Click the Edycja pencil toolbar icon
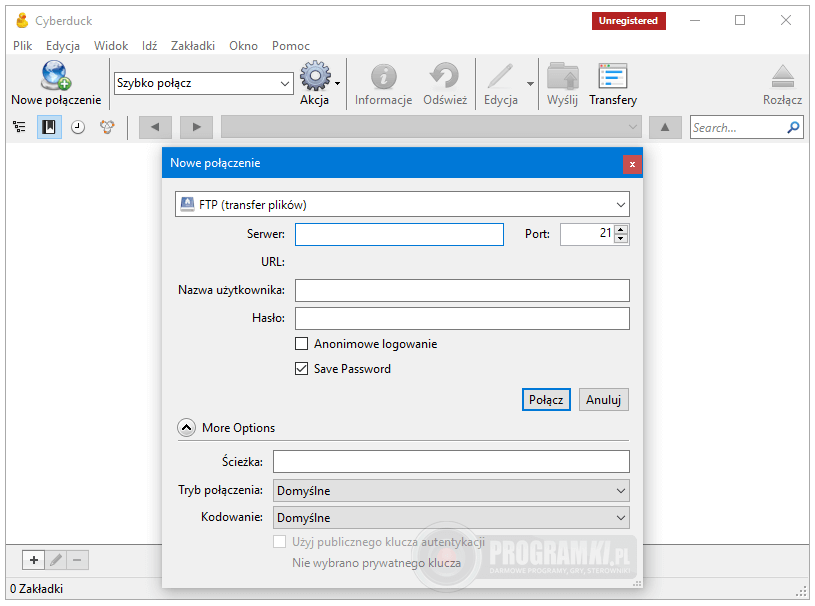 [501, 76]
